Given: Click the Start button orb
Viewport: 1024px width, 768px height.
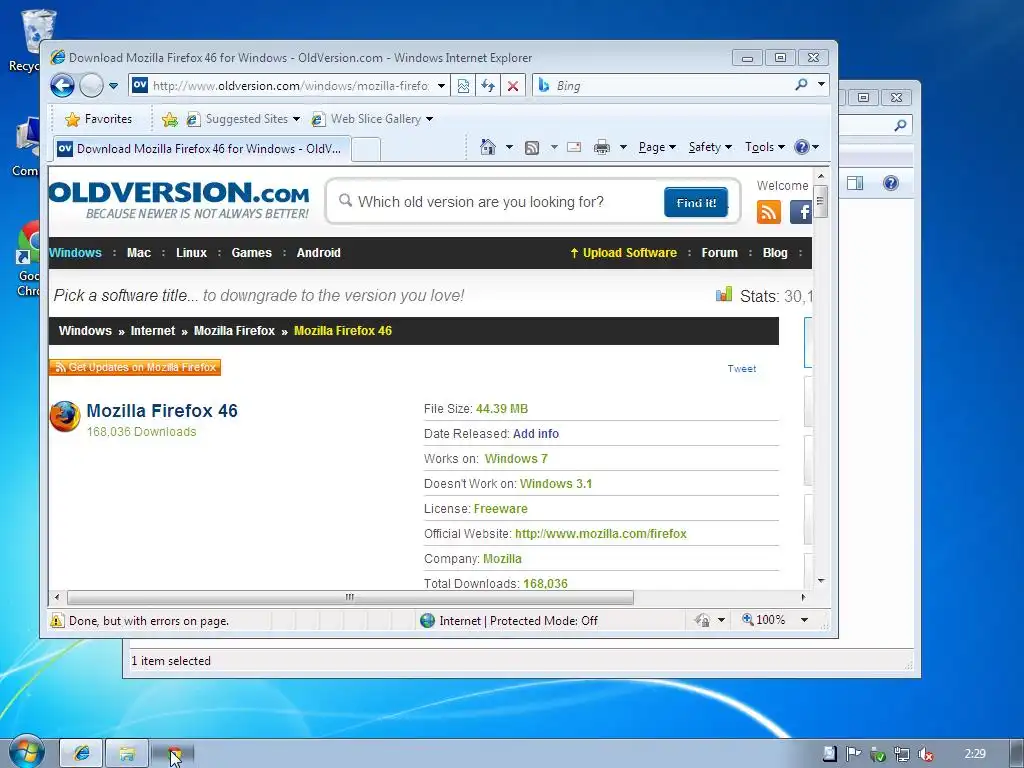Looking at the screenshot, I should click(x=25, y=751).
